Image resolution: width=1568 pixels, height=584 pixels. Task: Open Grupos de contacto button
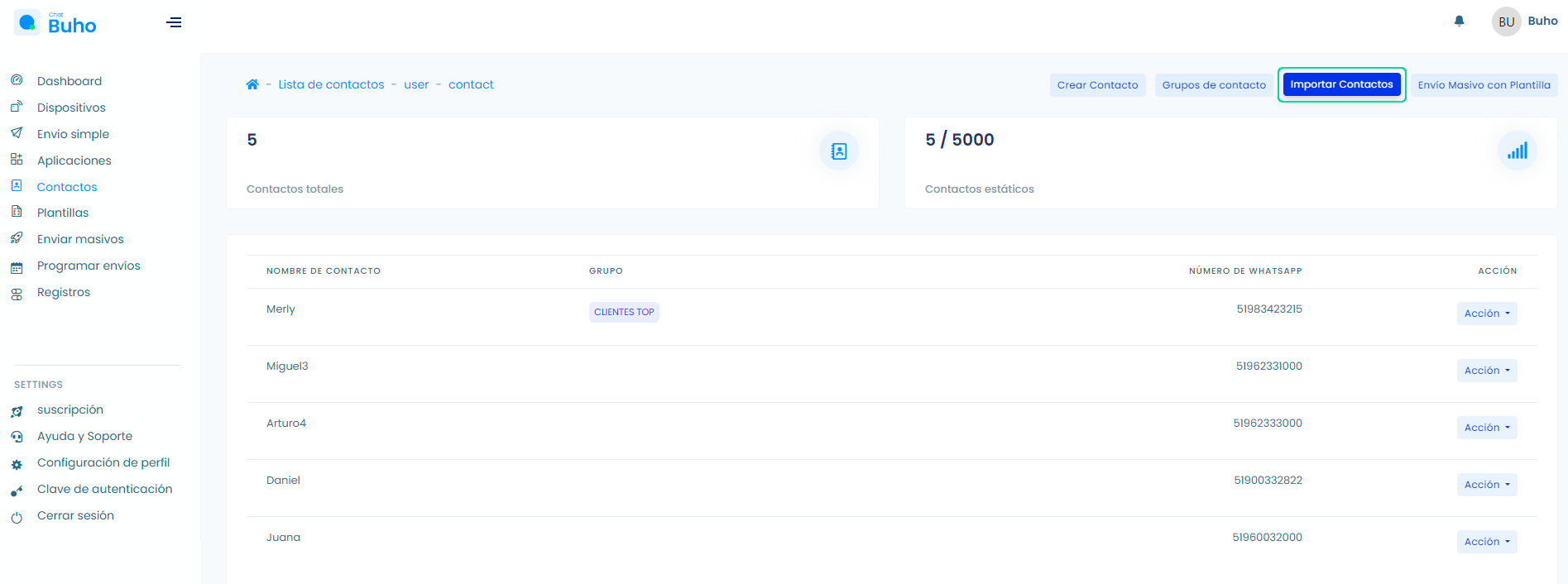coord(1213,85)
